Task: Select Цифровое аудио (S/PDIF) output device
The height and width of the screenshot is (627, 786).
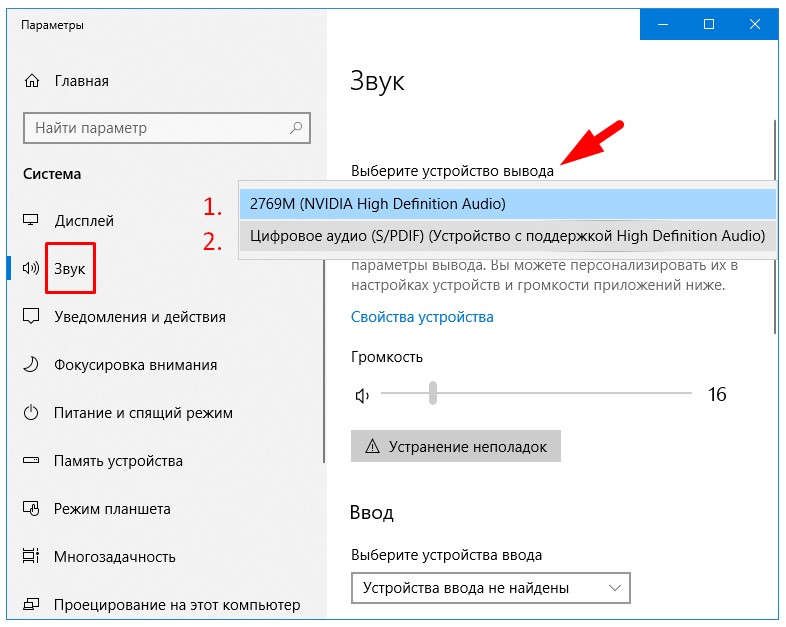Action: (508, 236)
